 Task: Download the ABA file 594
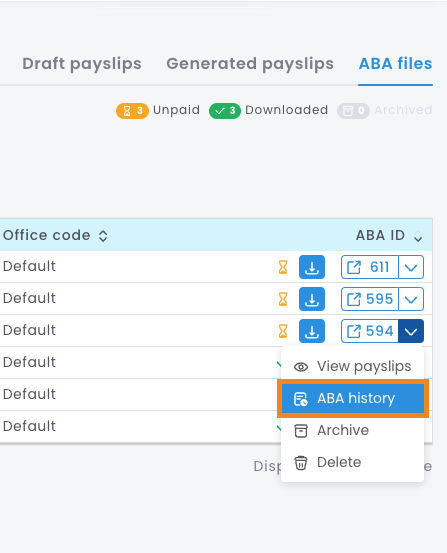tap(312, 331)
